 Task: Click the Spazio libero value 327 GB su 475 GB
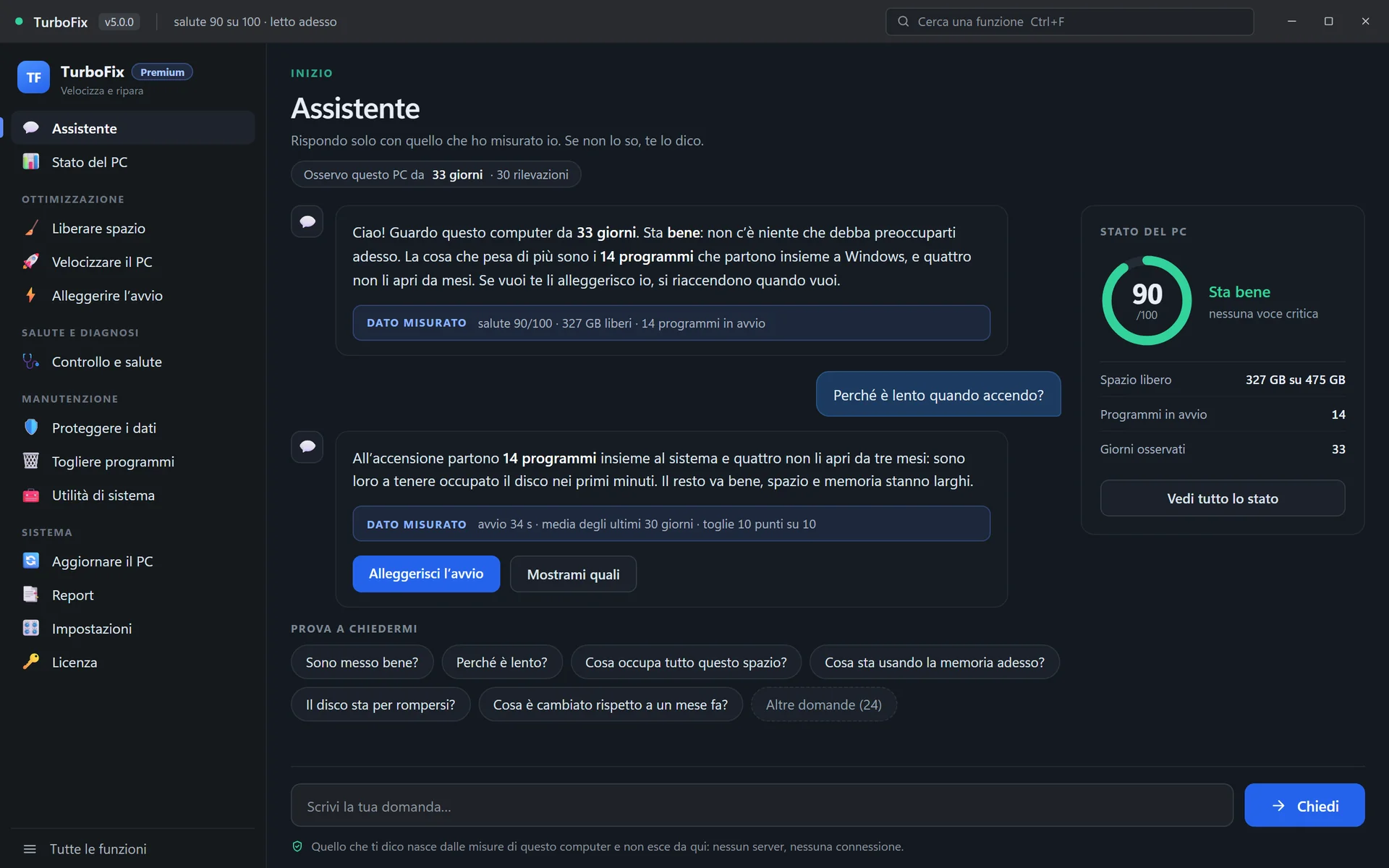pos(1295,380)
